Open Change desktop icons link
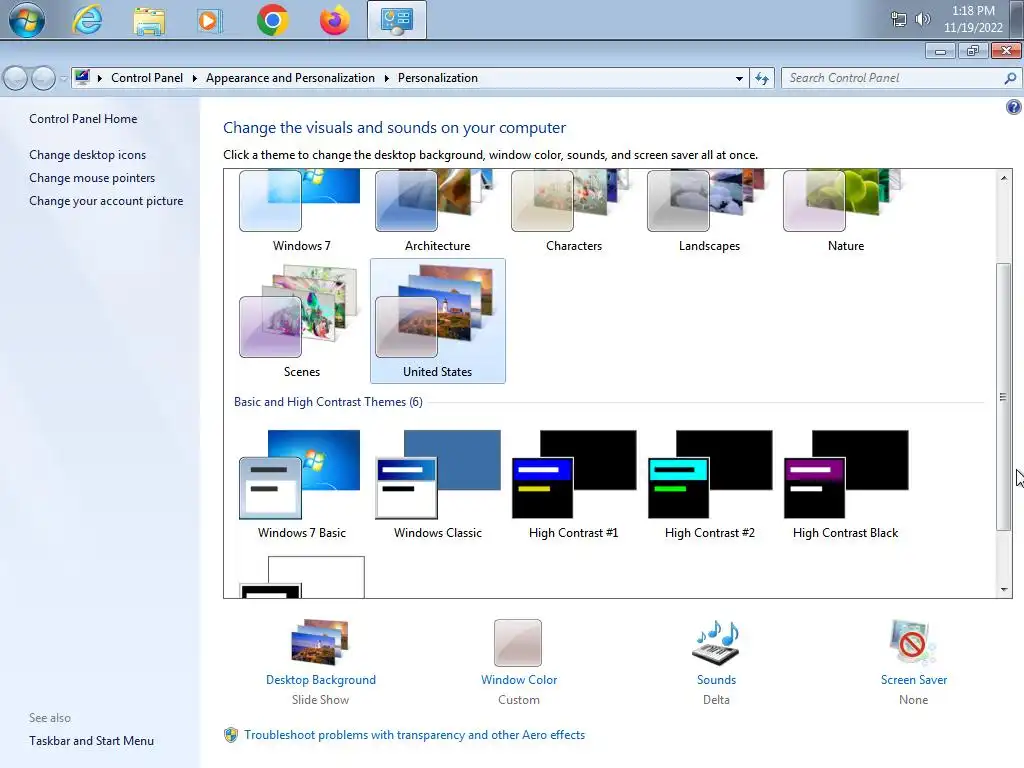1024x768 pixels. pos(88,155)
